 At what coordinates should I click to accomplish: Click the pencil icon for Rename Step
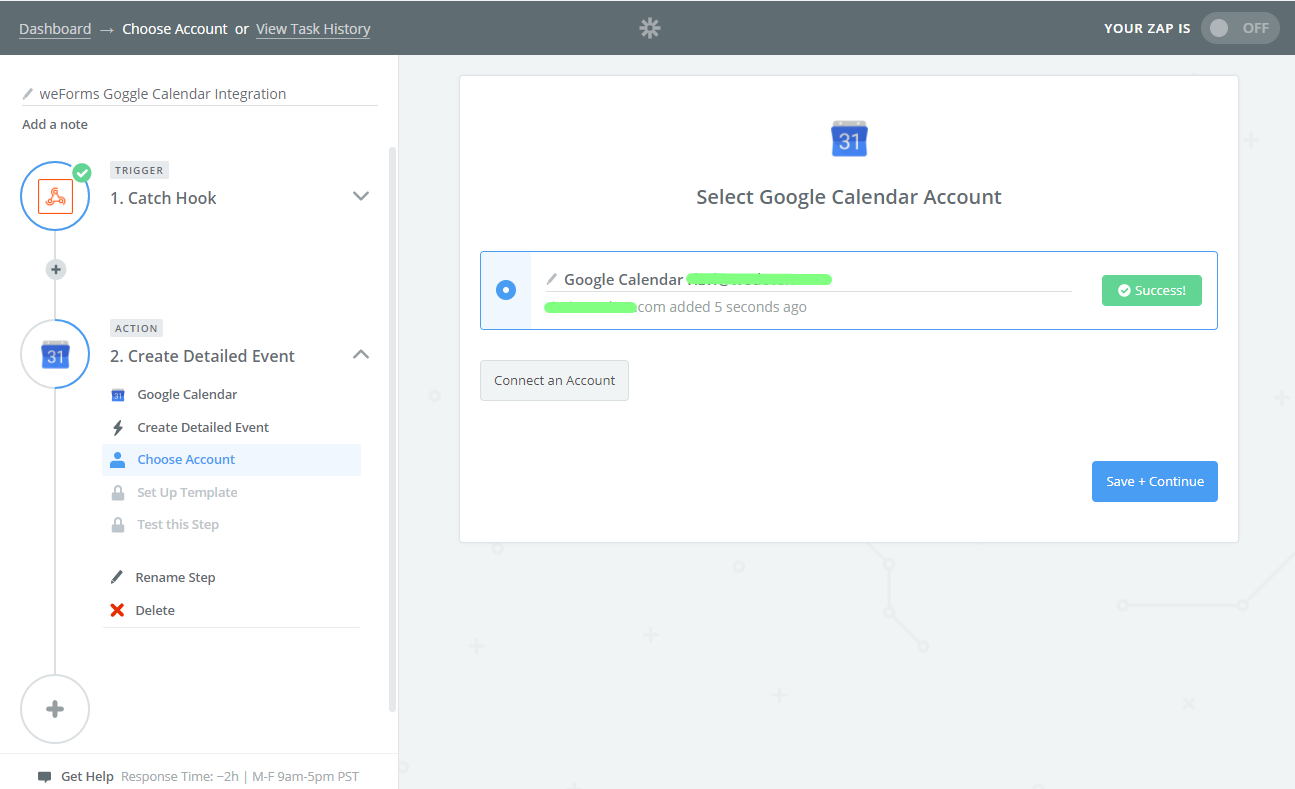coord(117,577)
